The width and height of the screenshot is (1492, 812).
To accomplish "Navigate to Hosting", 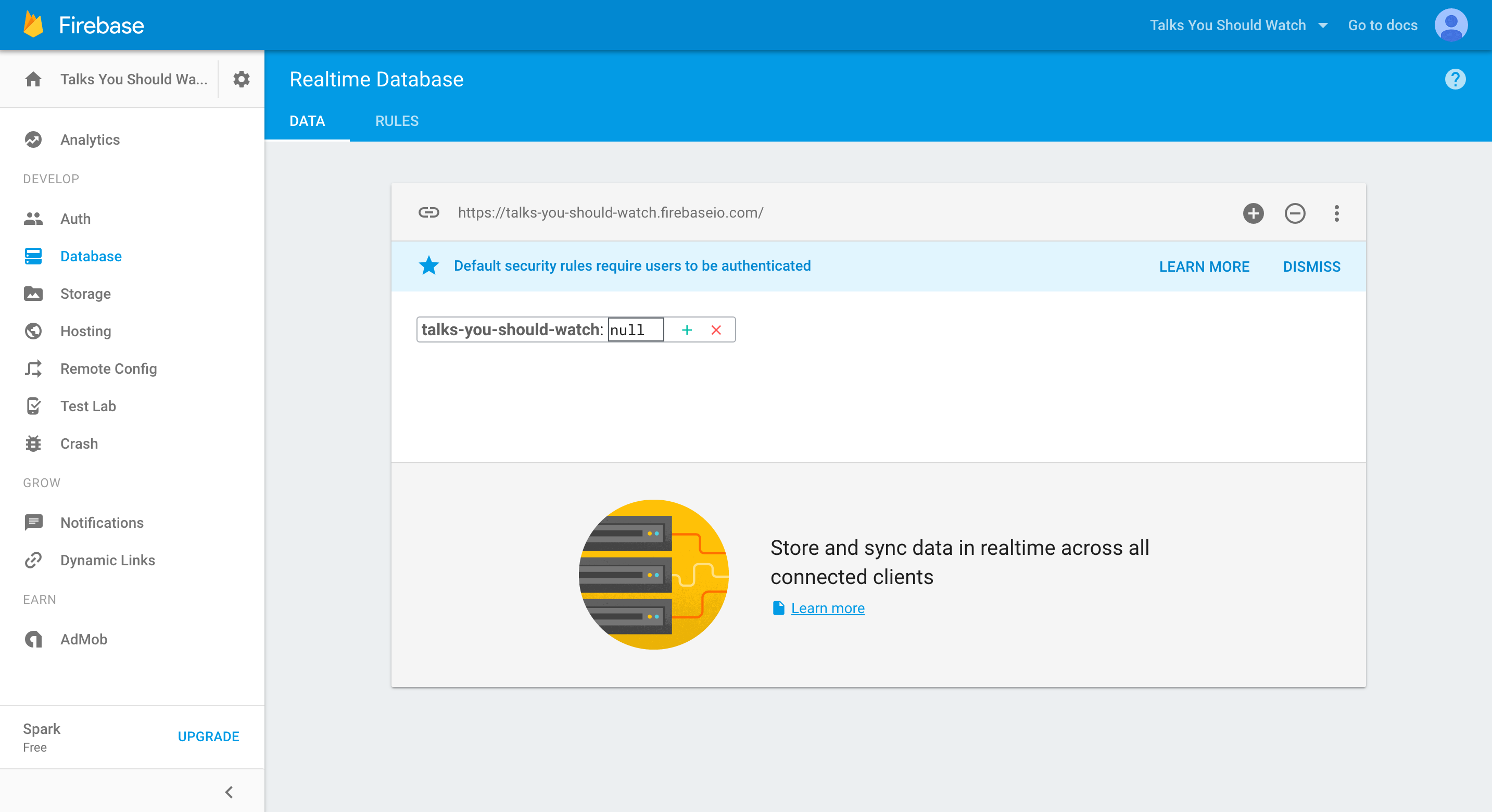I will click(x=85, y=331).
